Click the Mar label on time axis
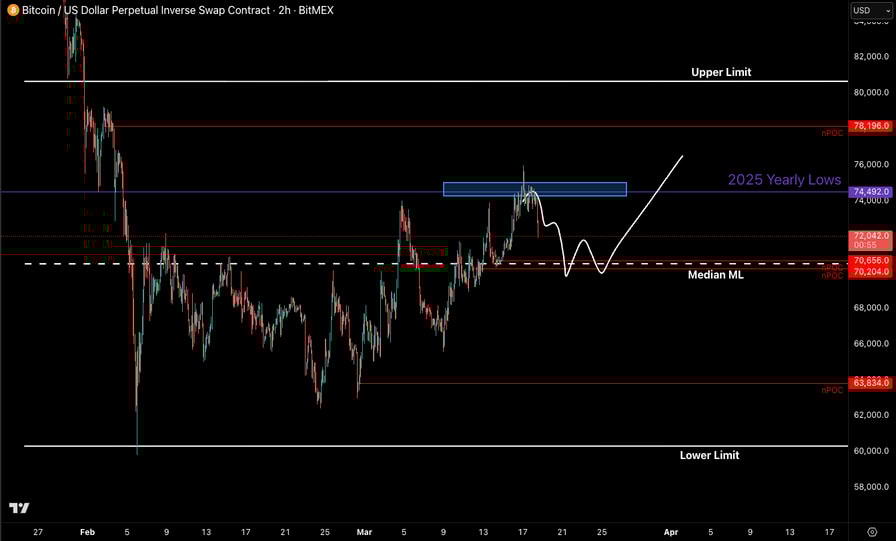This screenshot has height=541, width=896. point(364,532)
